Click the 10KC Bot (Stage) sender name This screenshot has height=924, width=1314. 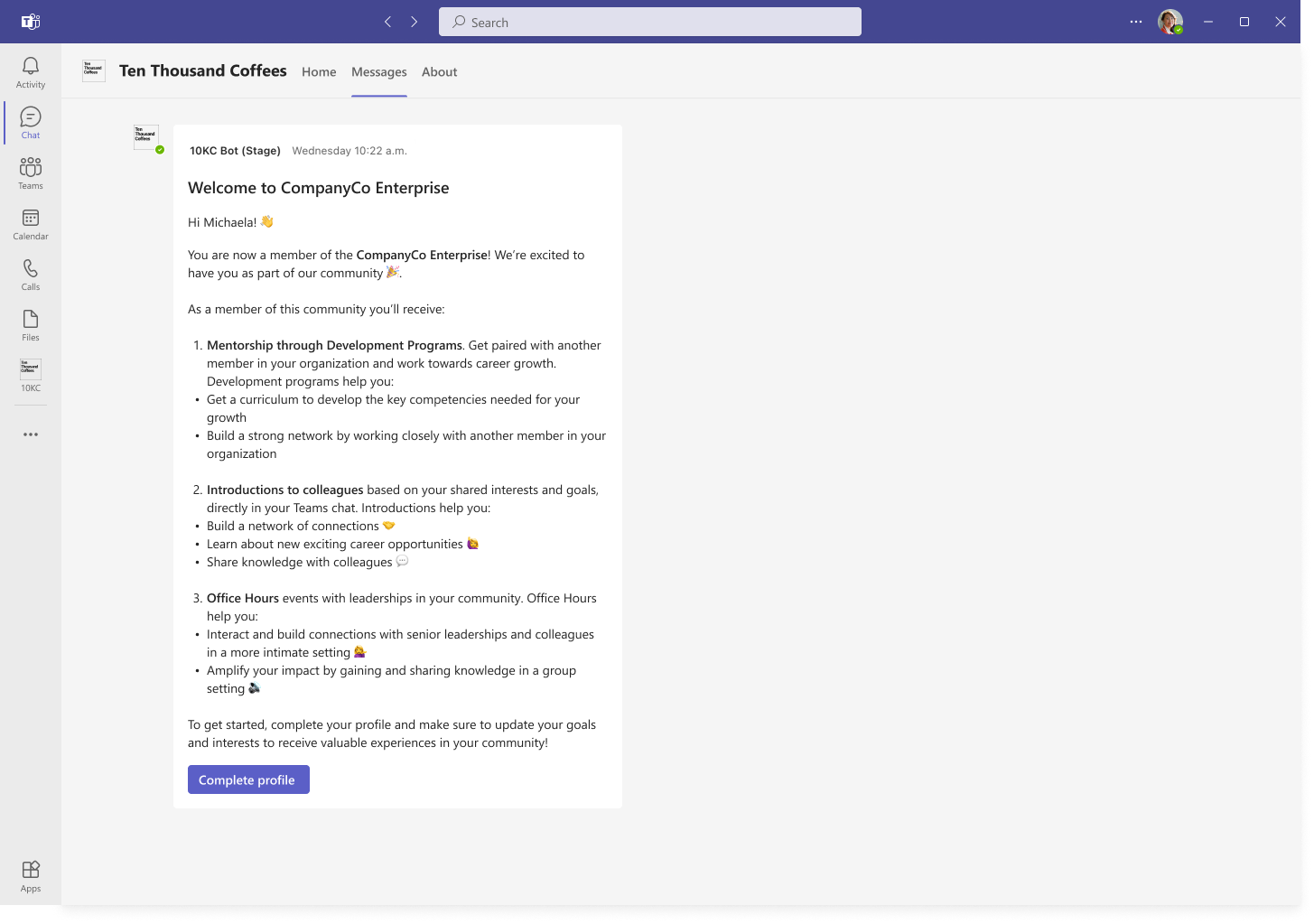pyautogui.click(x=235, y=151)
